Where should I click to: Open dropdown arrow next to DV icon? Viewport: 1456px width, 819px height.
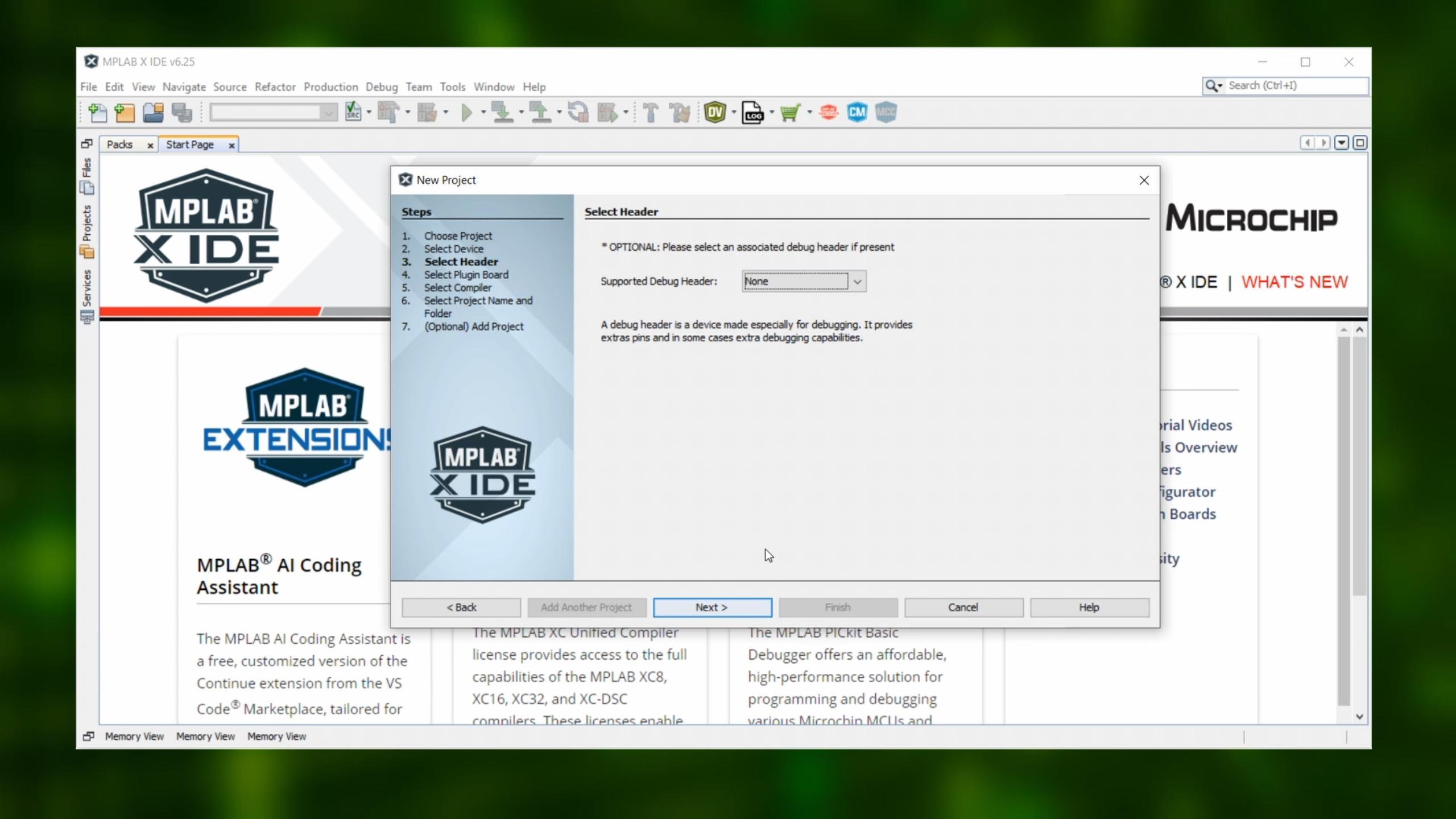point(734,113)
